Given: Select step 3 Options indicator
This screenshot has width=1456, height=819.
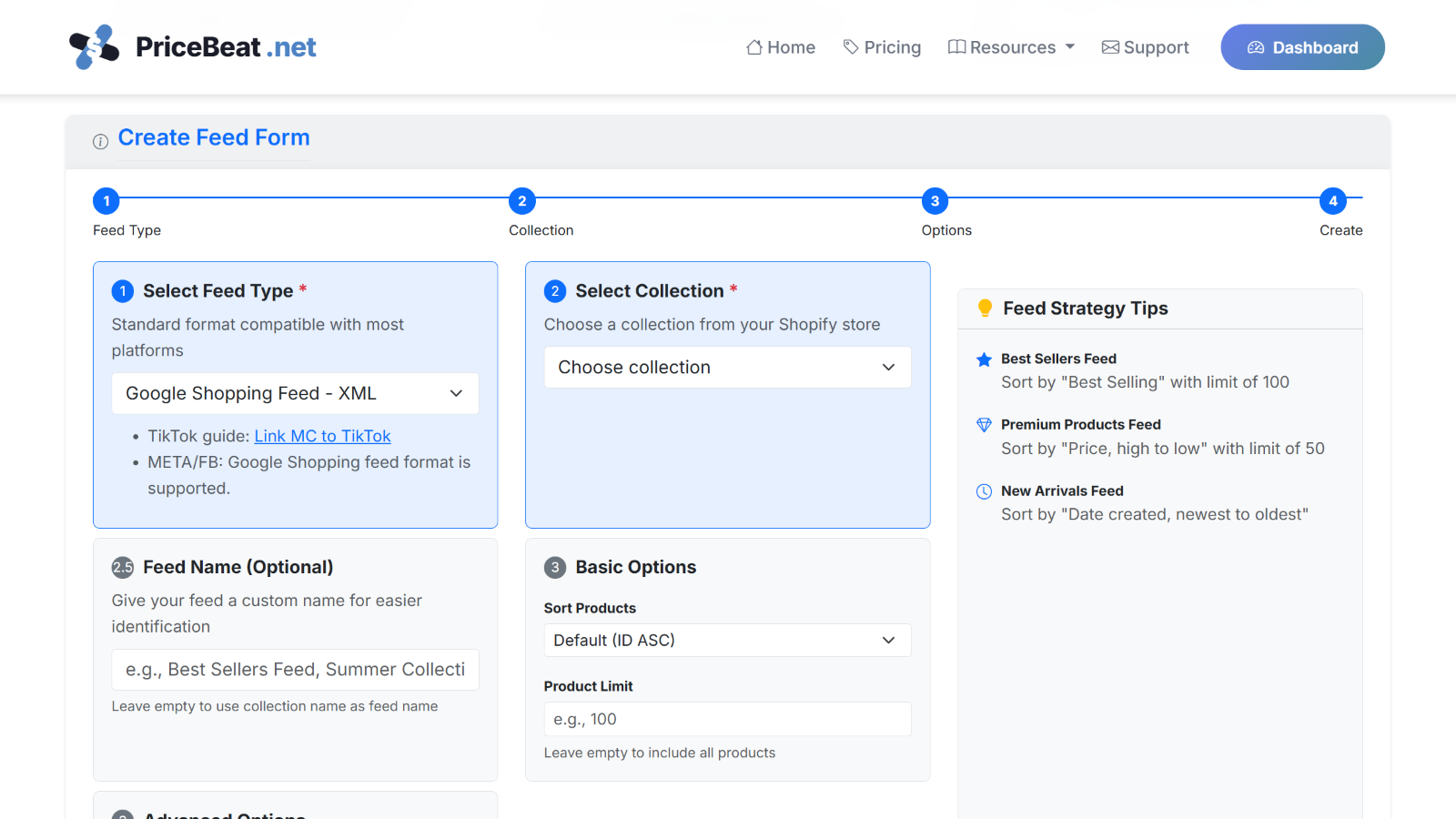Looking at the screenshot, I should pos(935,201).
